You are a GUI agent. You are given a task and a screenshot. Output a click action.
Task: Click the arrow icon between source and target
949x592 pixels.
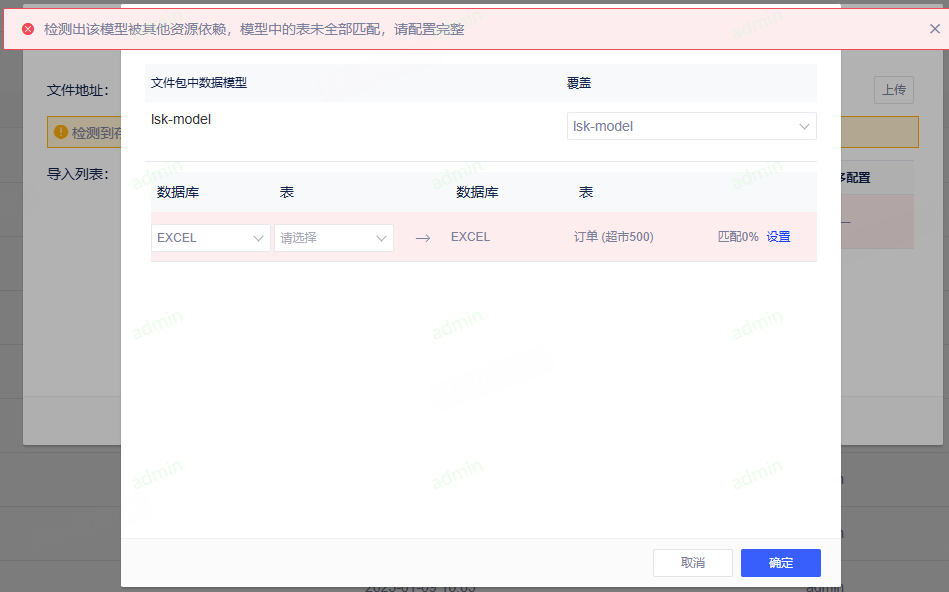coord(423,238)
